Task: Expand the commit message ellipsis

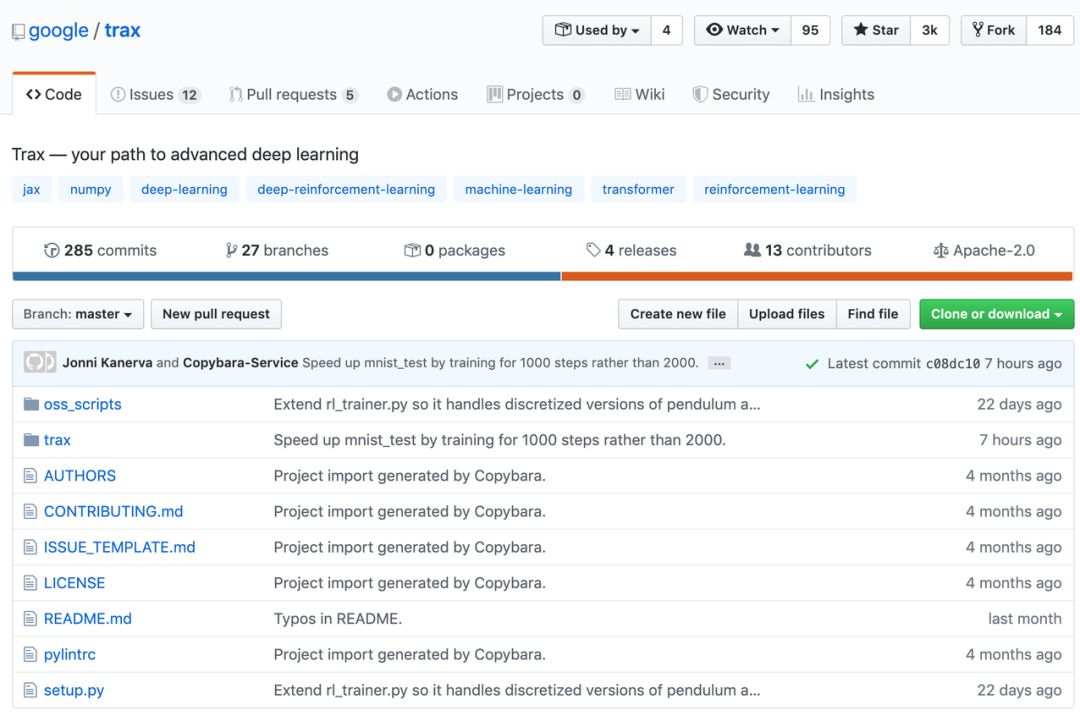Action: click(x=718, y=363)
